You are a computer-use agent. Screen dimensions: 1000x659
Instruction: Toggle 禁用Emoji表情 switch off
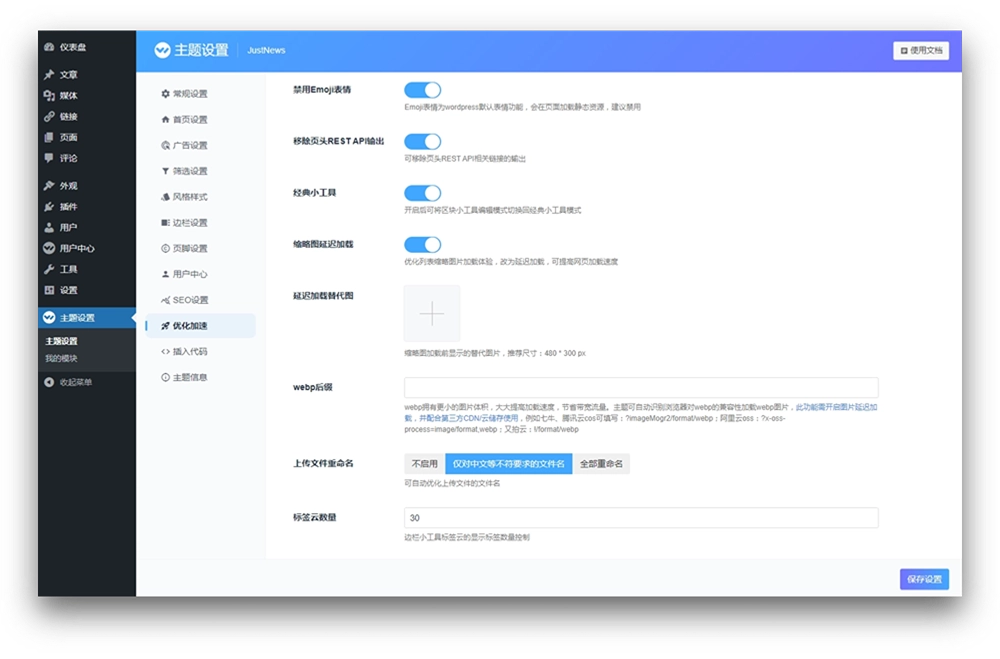pos(422,90)
